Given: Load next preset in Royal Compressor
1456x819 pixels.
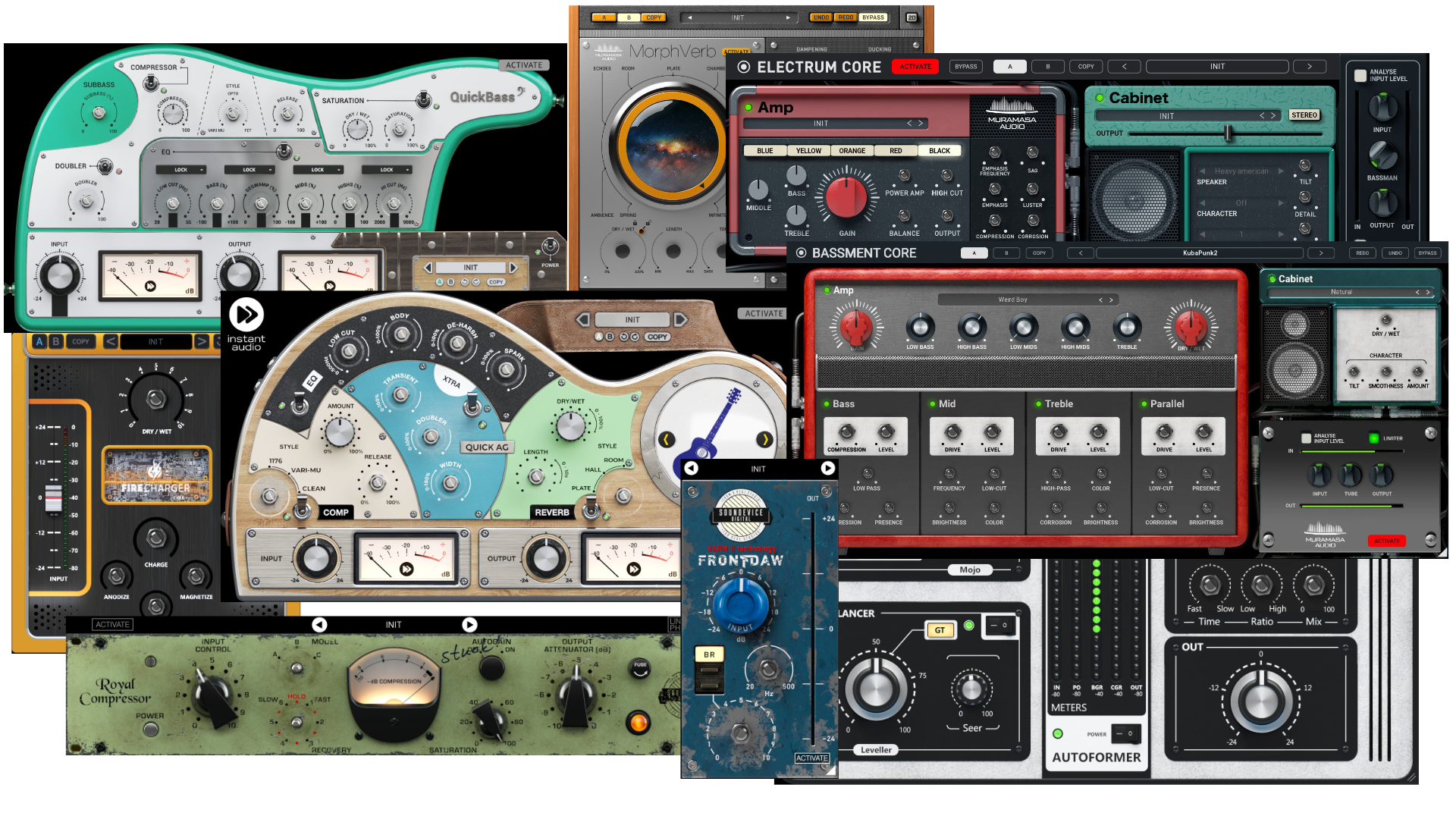Looking at the screenshot, I should coord(469,625).
